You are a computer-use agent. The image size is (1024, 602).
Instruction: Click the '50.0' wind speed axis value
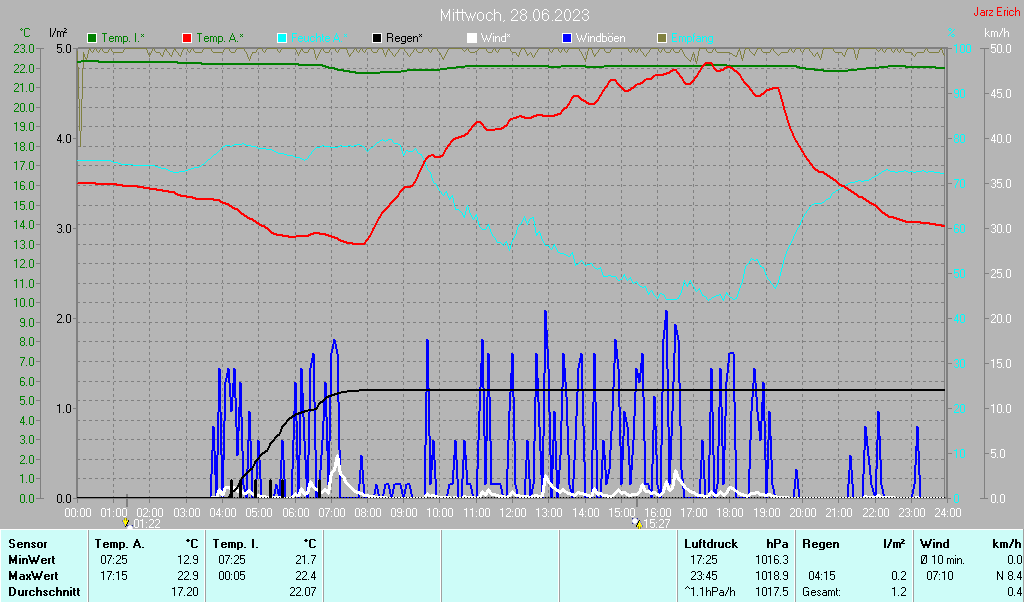pos(1001,48)
